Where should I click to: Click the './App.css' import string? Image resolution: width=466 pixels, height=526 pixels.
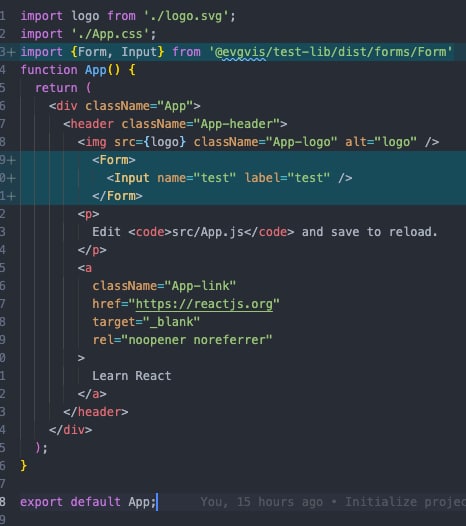point(110,34)
